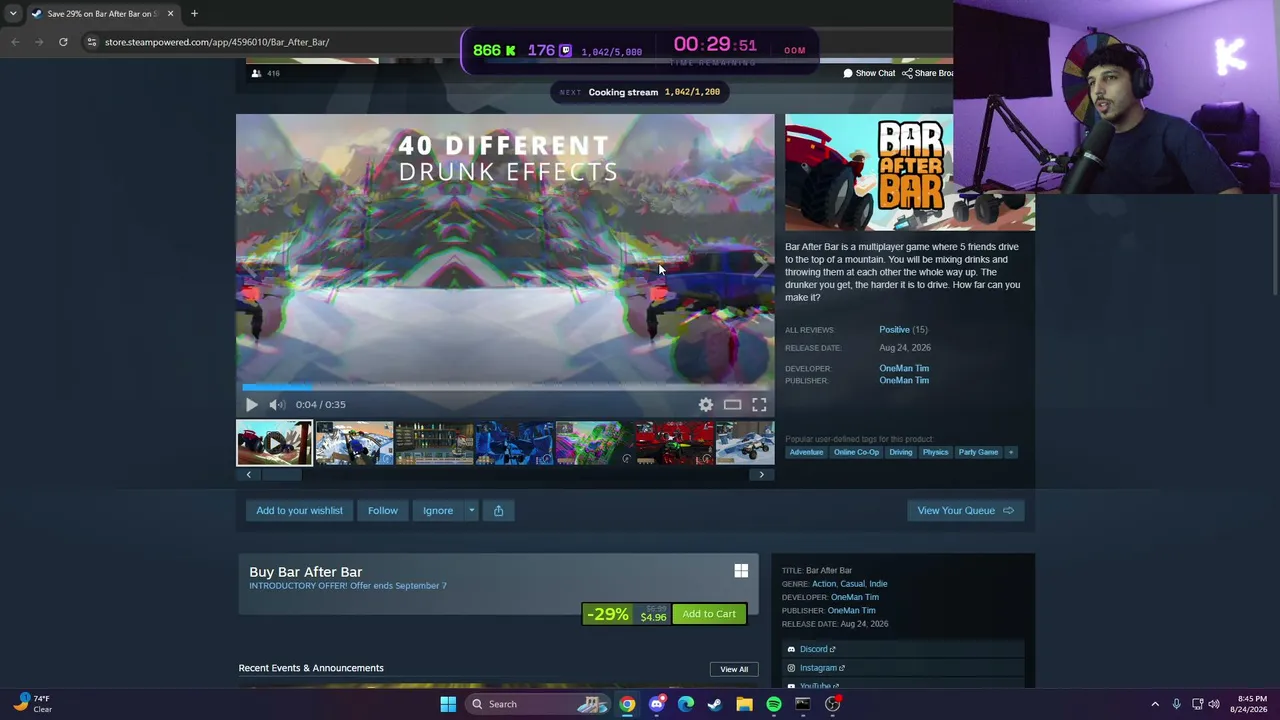
Task: Open developer OneMan Tim link near reviews
Action: tap(904, 368)
